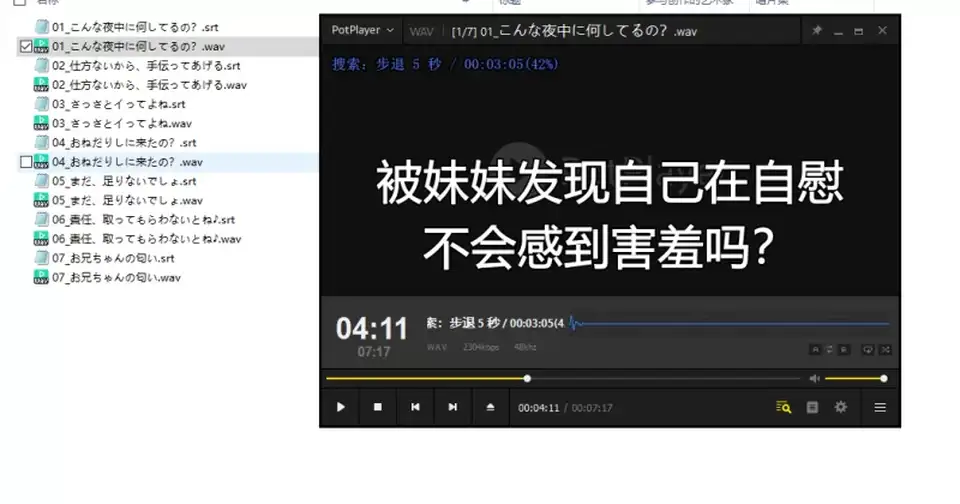Mute audio using the speaker icon

814,378
